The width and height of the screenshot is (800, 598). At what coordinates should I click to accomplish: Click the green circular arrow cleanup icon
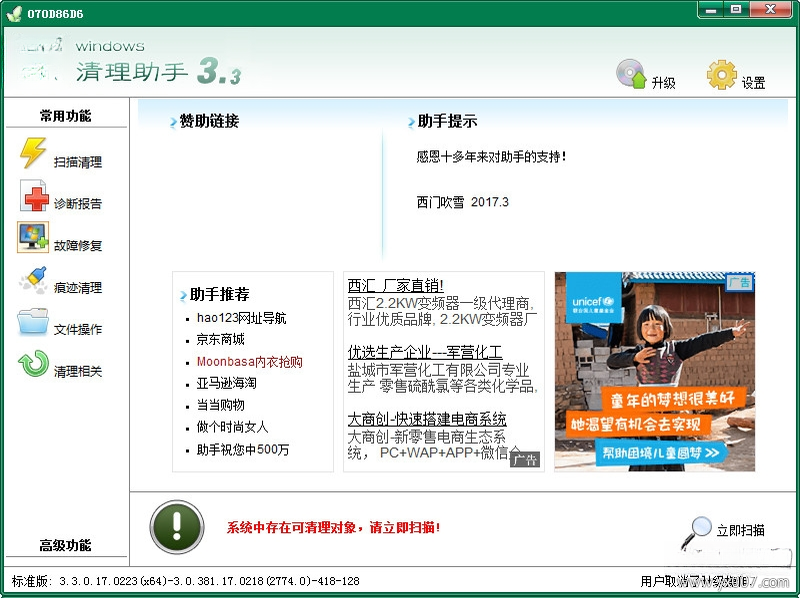tap(33, 363)
